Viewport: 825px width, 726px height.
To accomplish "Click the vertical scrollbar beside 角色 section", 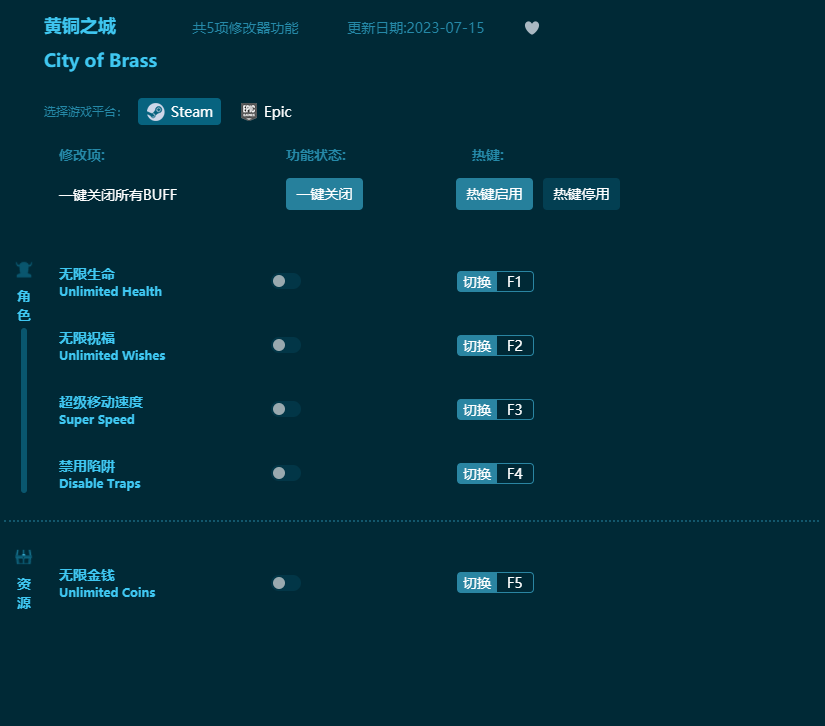I will [23, 410].
